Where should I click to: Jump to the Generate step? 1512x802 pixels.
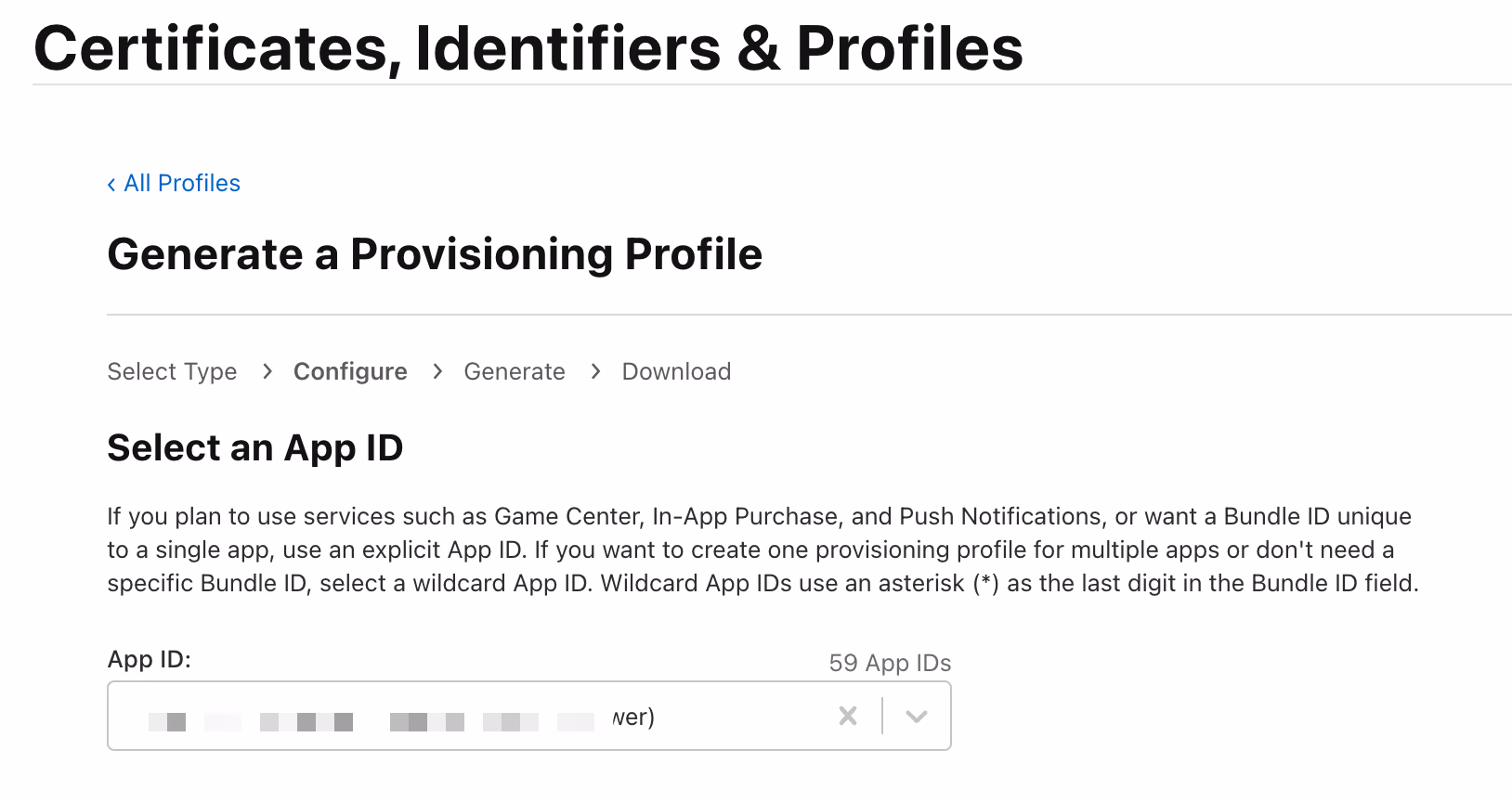tap(515, 372)
